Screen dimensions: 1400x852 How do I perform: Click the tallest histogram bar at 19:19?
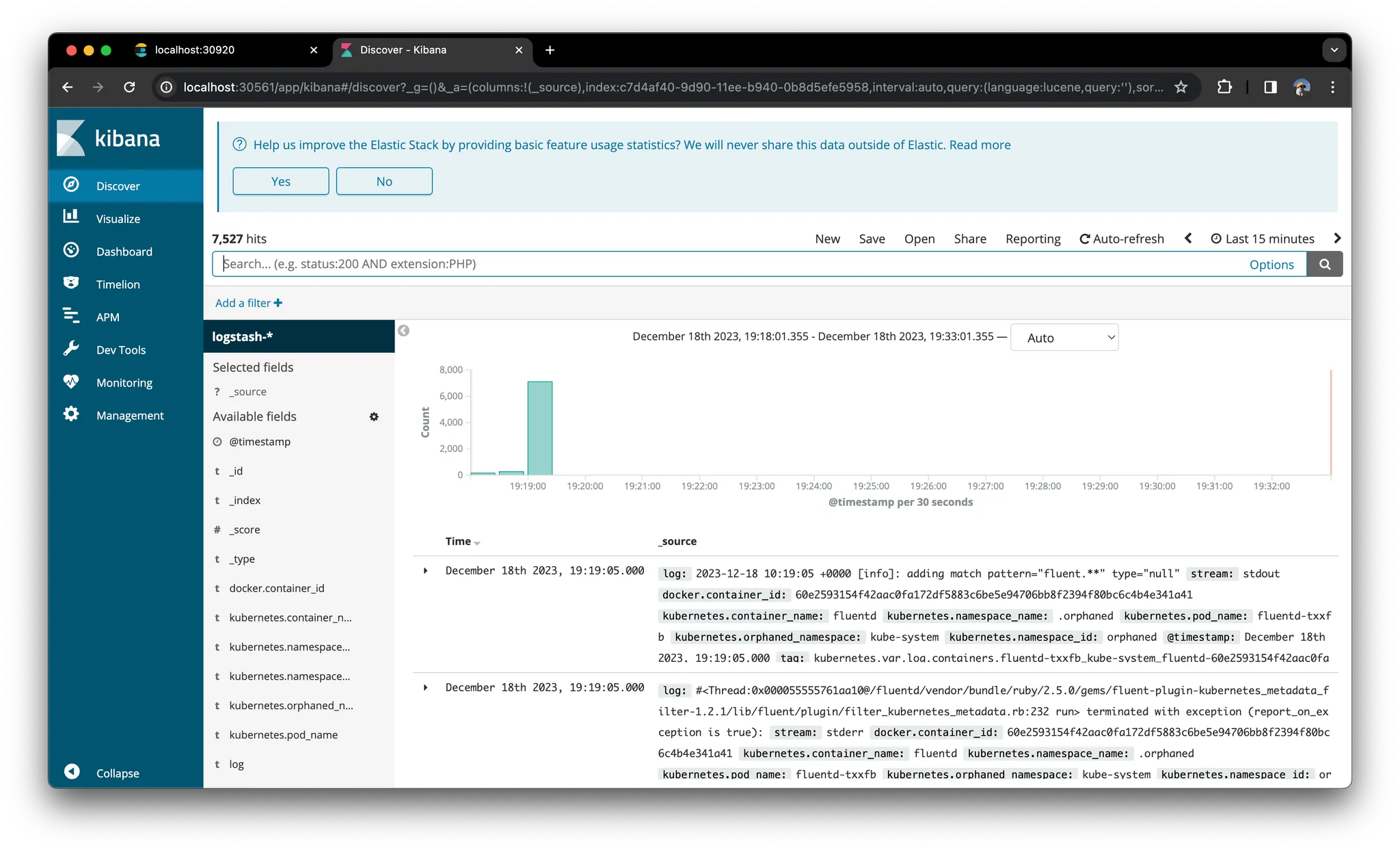point(539,427)
